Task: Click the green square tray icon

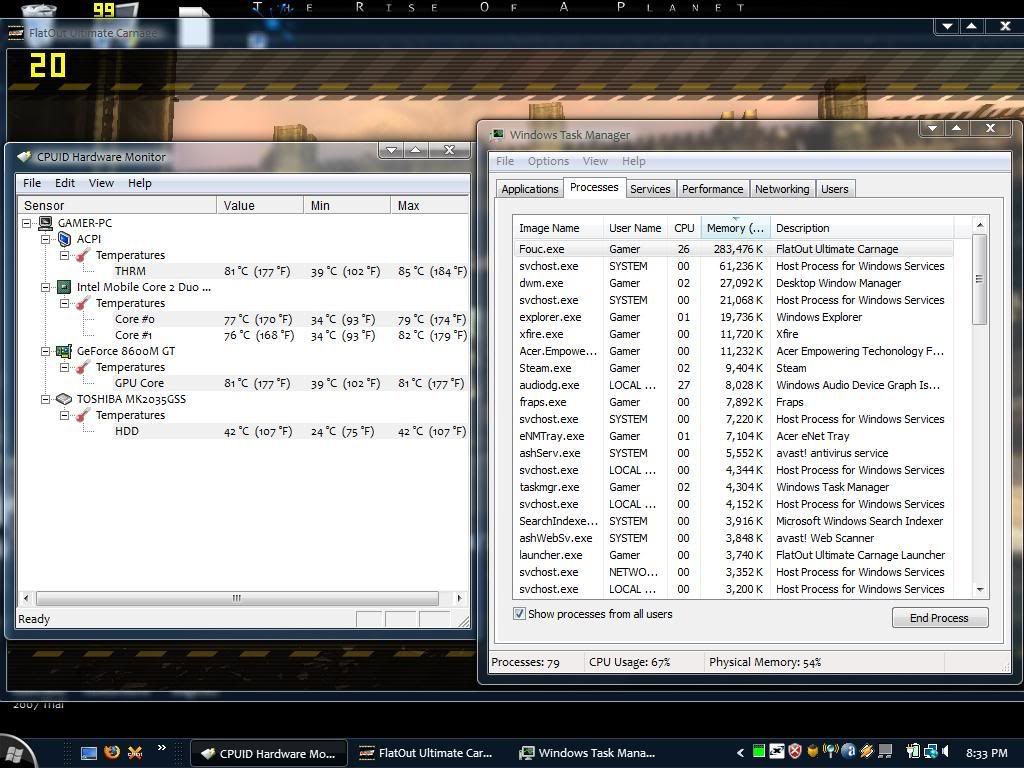Action: click(759, 752)
